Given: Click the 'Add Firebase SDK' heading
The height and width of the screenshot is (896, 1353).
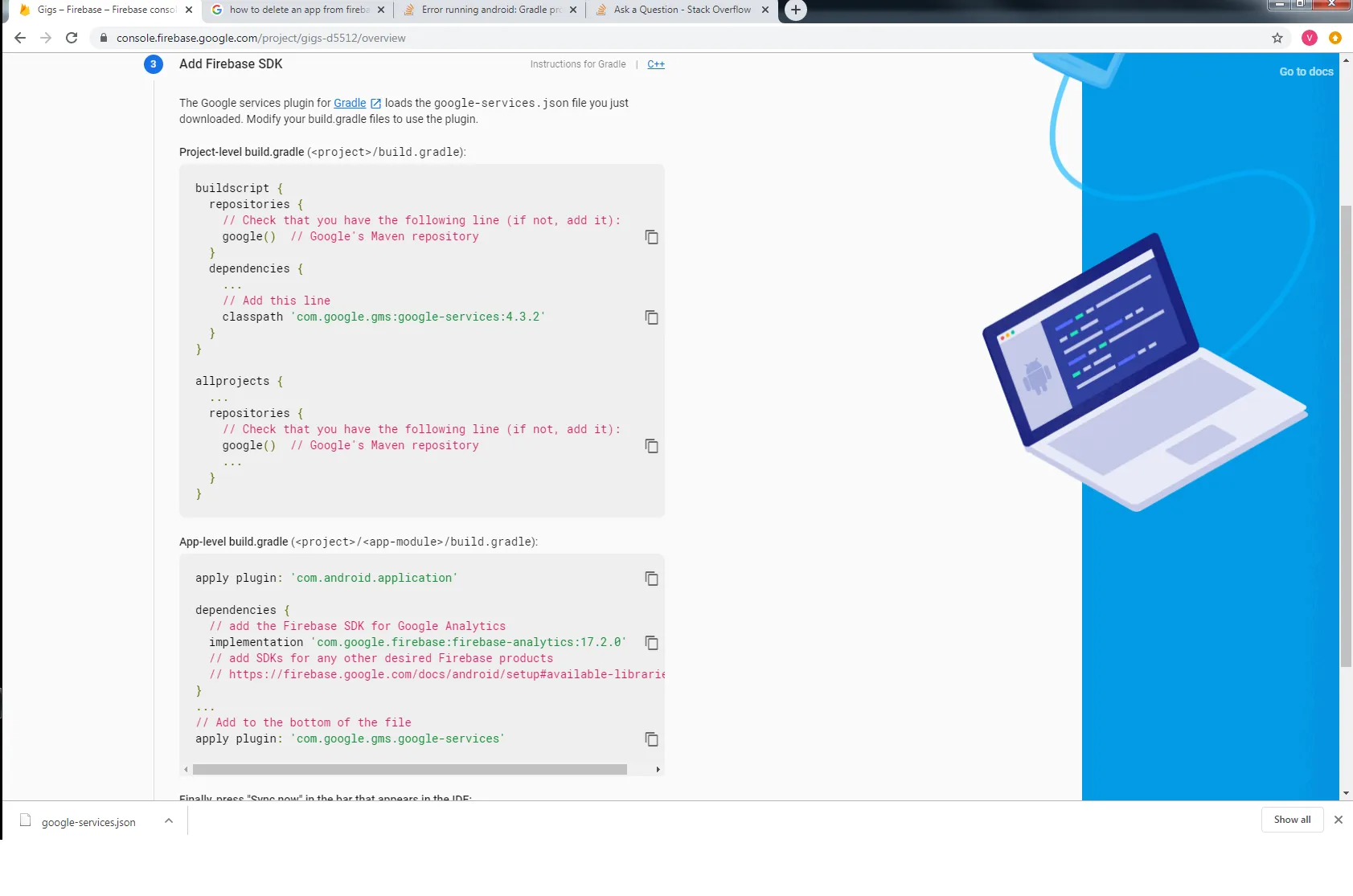Looking at the screenshot, I should tap(231, 64).
